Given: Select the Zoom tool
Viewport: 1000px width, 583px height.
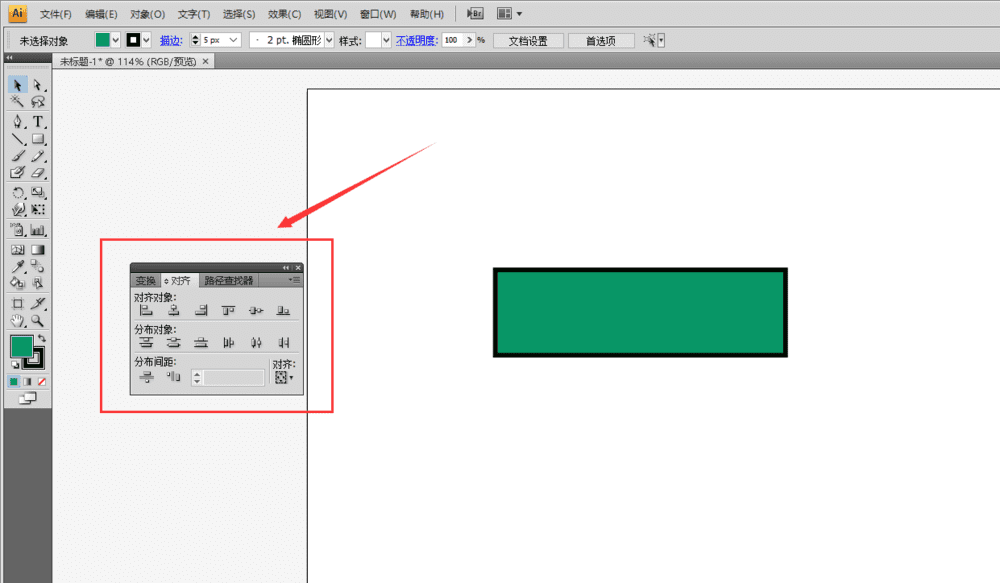Looking at the screenshot, I should click(38, 321).
